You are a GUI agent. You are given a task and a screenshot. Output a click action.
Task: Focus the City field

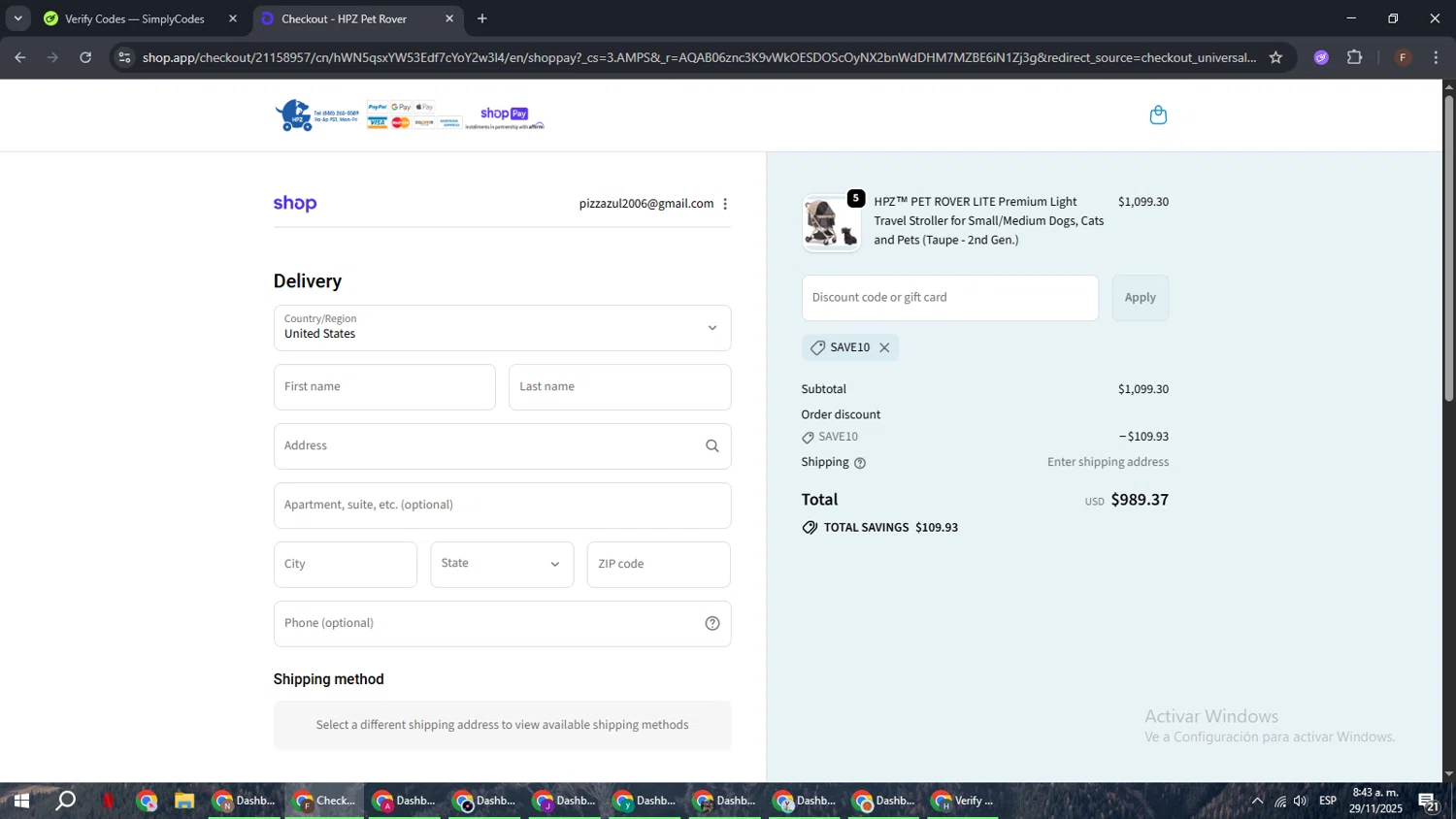(x=346, y=565)
